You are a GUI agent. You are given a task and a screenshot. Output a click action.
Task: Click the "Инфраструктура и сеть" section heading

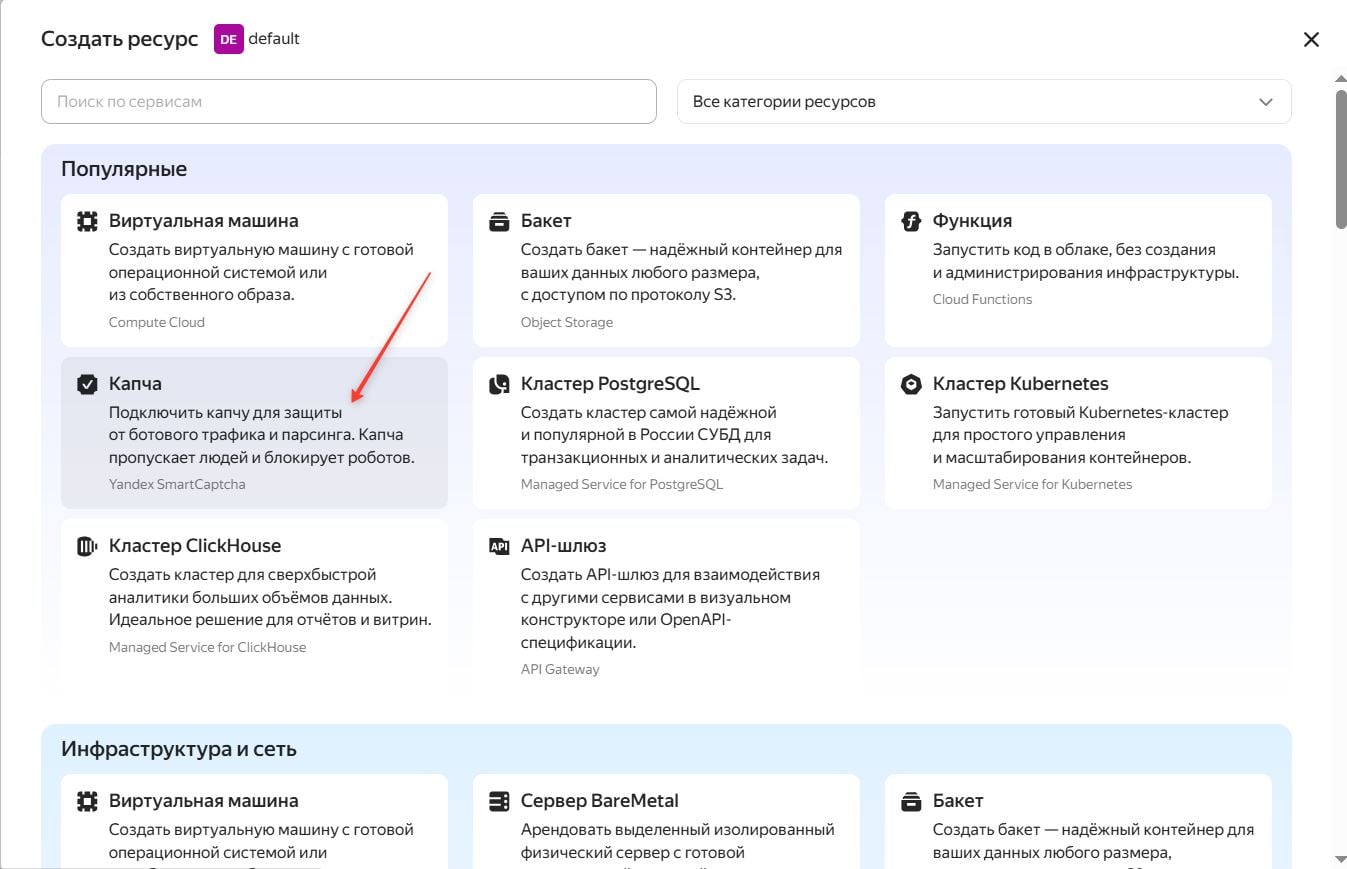pyautogui.click(x=179, y=749)
